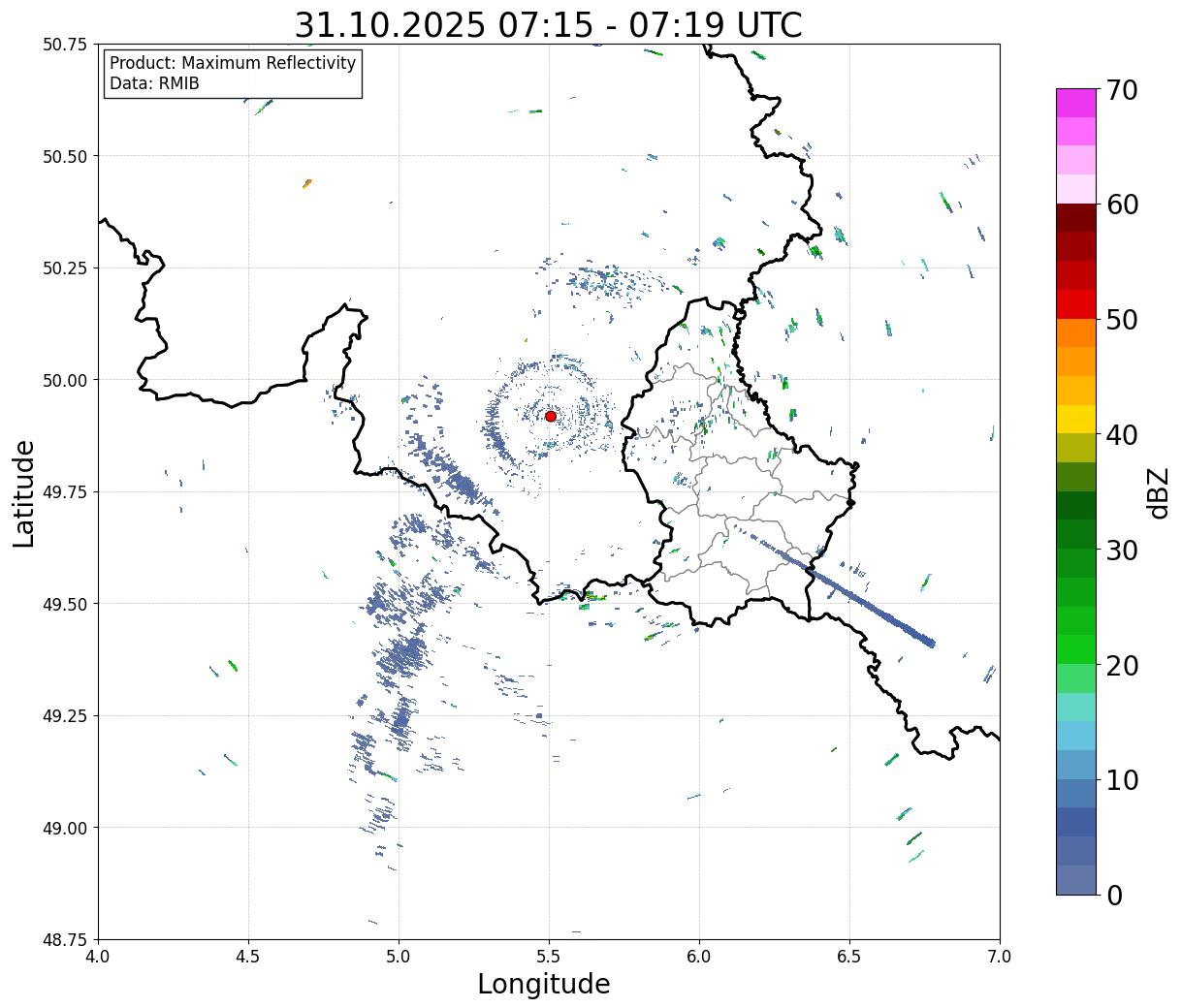Click the 48.75 latitude tick label
This screenshot has width=1182, height=1008.
click(65, 939)
